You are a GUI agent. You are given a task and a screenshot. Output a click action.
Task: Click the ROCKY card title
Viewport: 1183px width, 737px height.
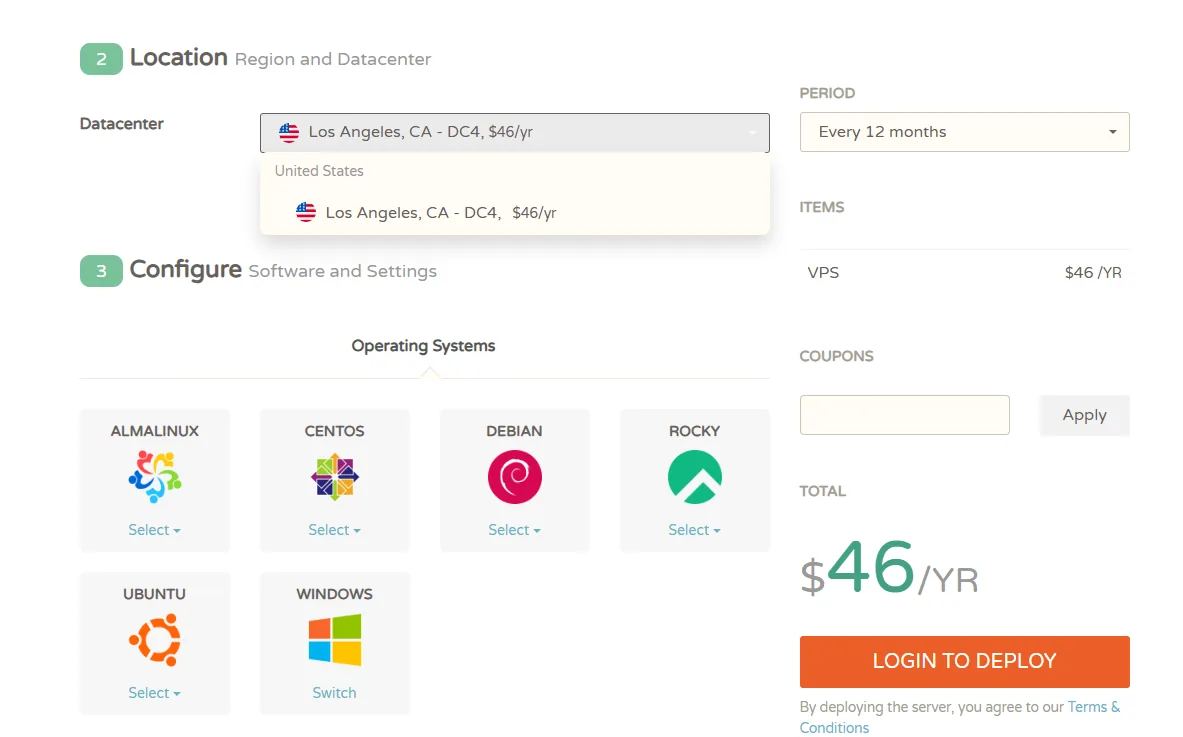pos(694,431)
